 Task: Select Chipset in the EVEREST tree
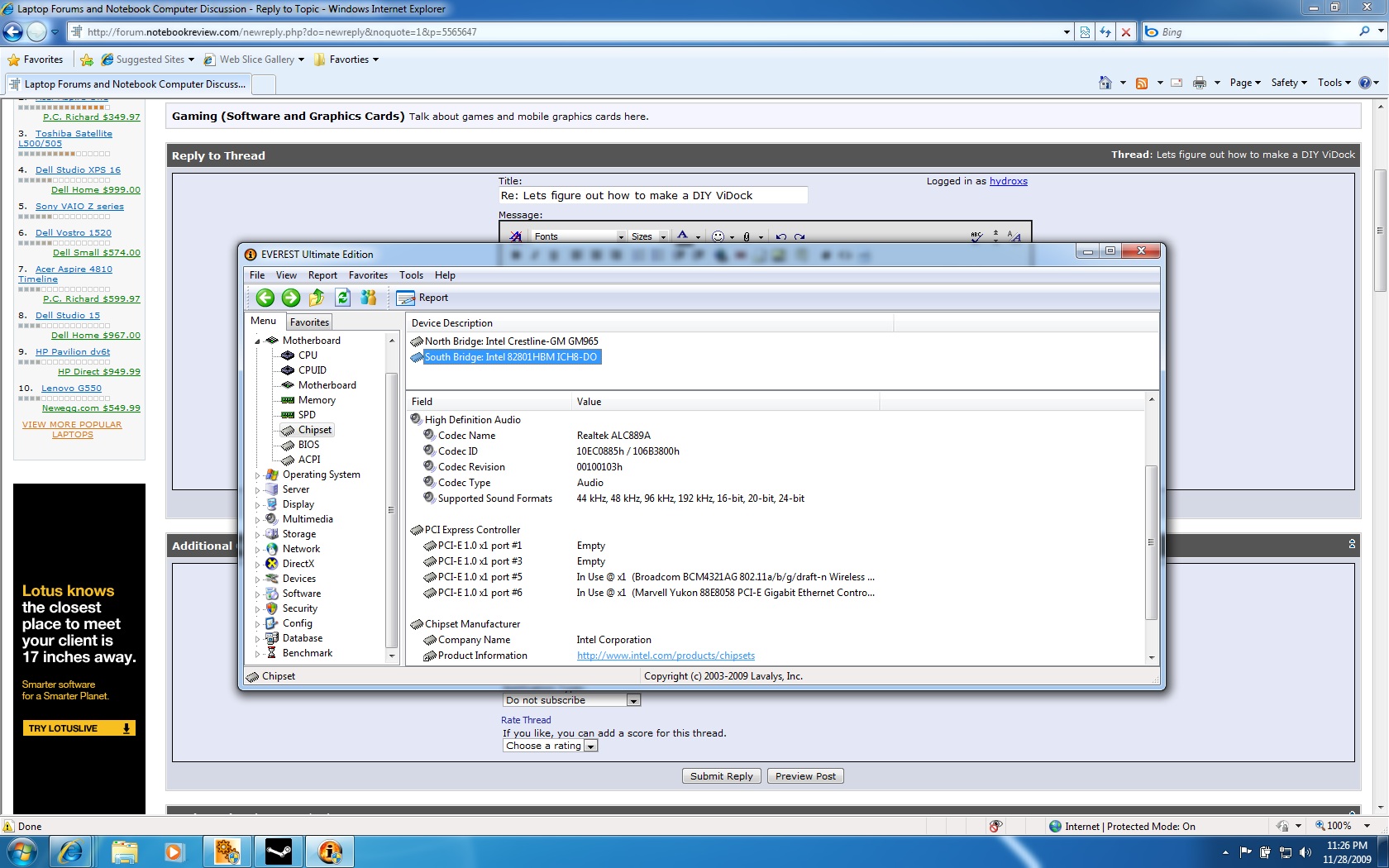pyautogui.click(x=315, y=430)
